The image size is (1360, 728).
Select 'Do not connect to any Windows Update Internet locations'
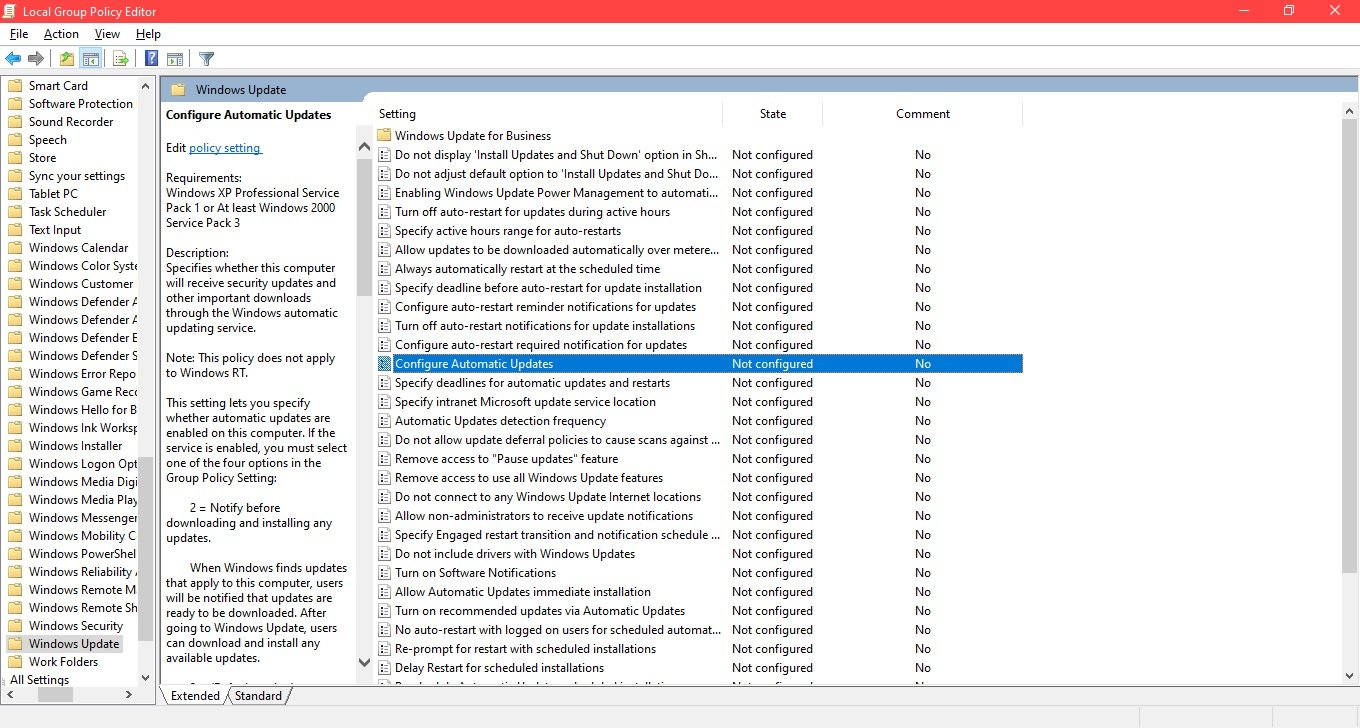(548, 497)
